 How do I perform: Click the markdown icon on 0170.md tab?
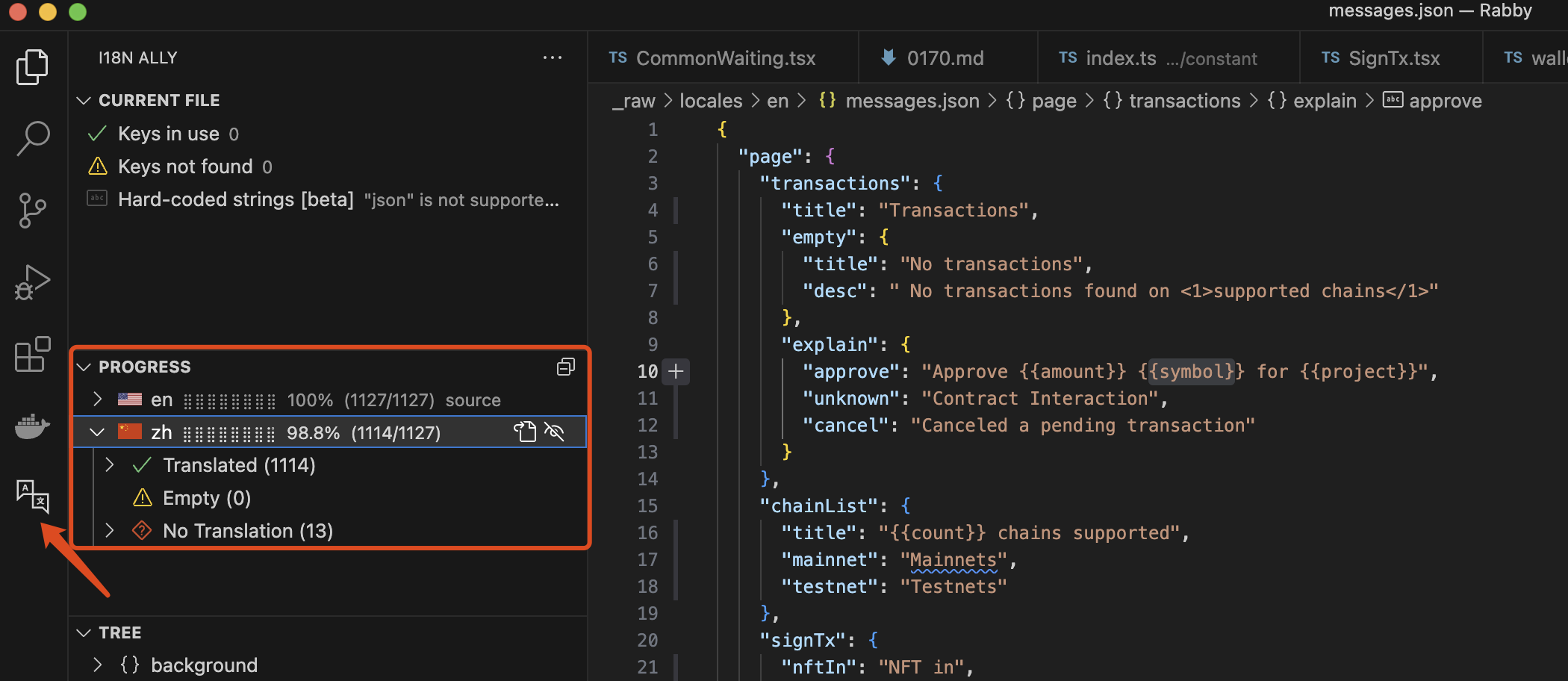coord(889,57)
